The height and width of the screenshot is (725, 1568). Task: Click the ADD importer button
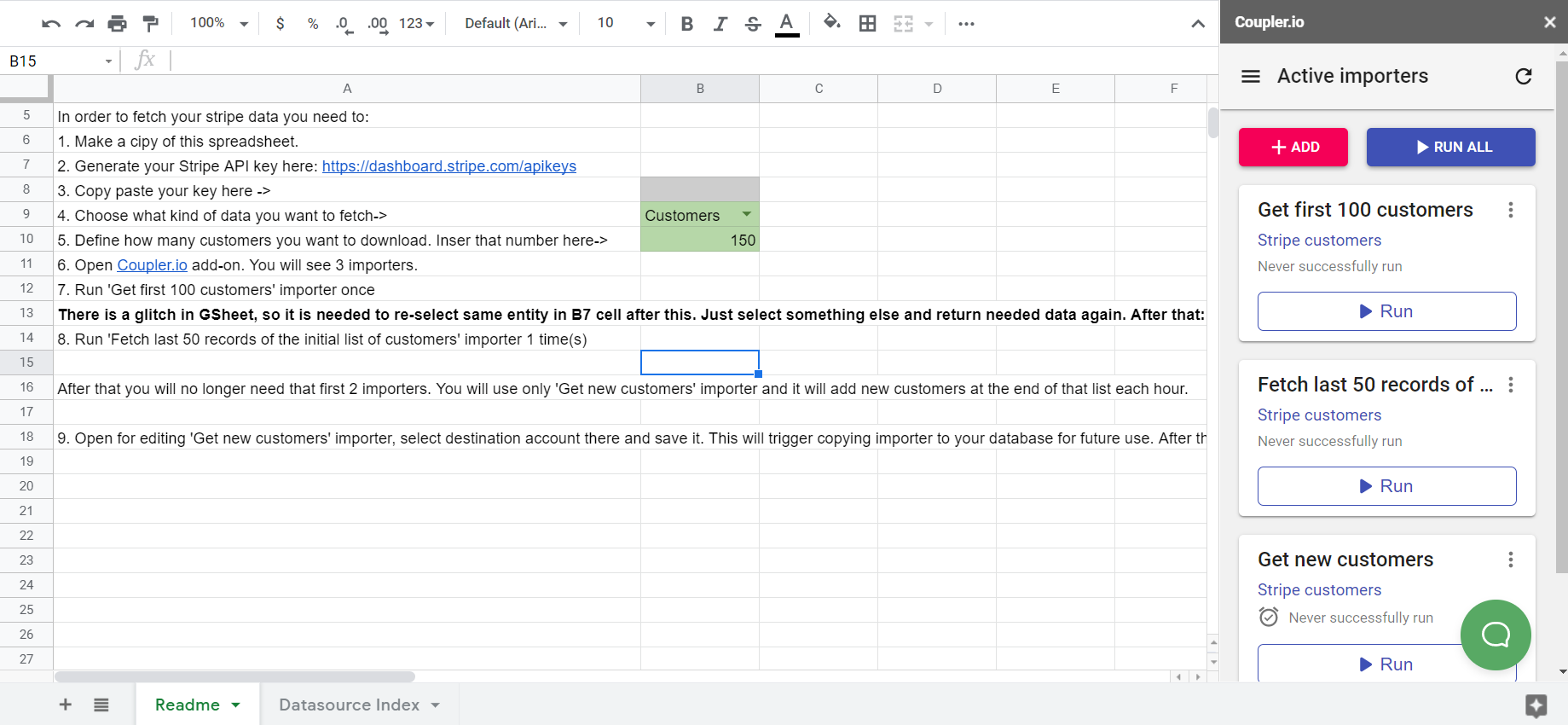pyautogui.click(x=1293, y=147)
